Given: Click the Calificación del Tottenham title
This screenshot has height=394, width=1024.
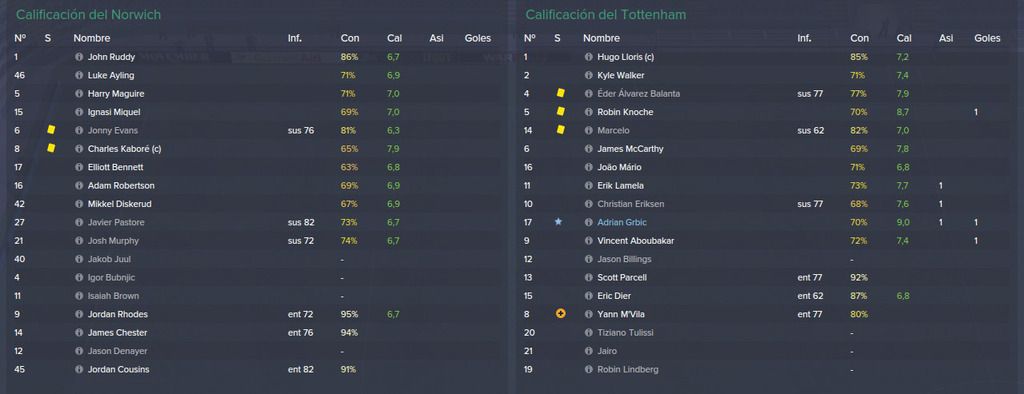Looking at the screenshot, I should click(x=605, y=14).
